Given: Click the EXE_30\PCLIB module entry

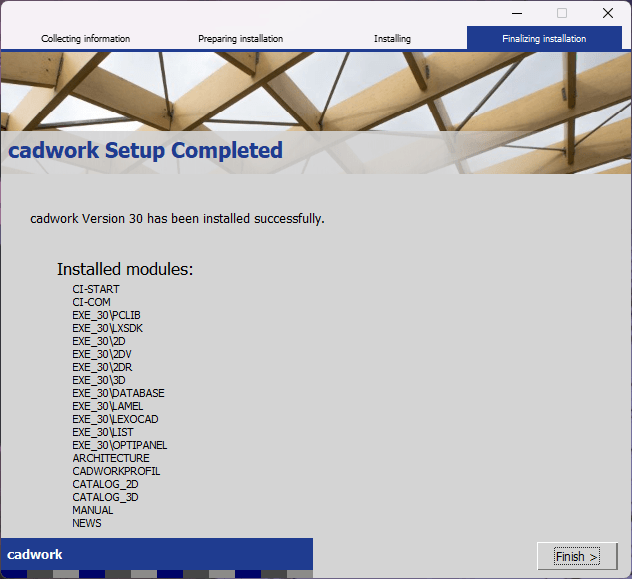Looking at the screenshot, I should tap(106, 315).
